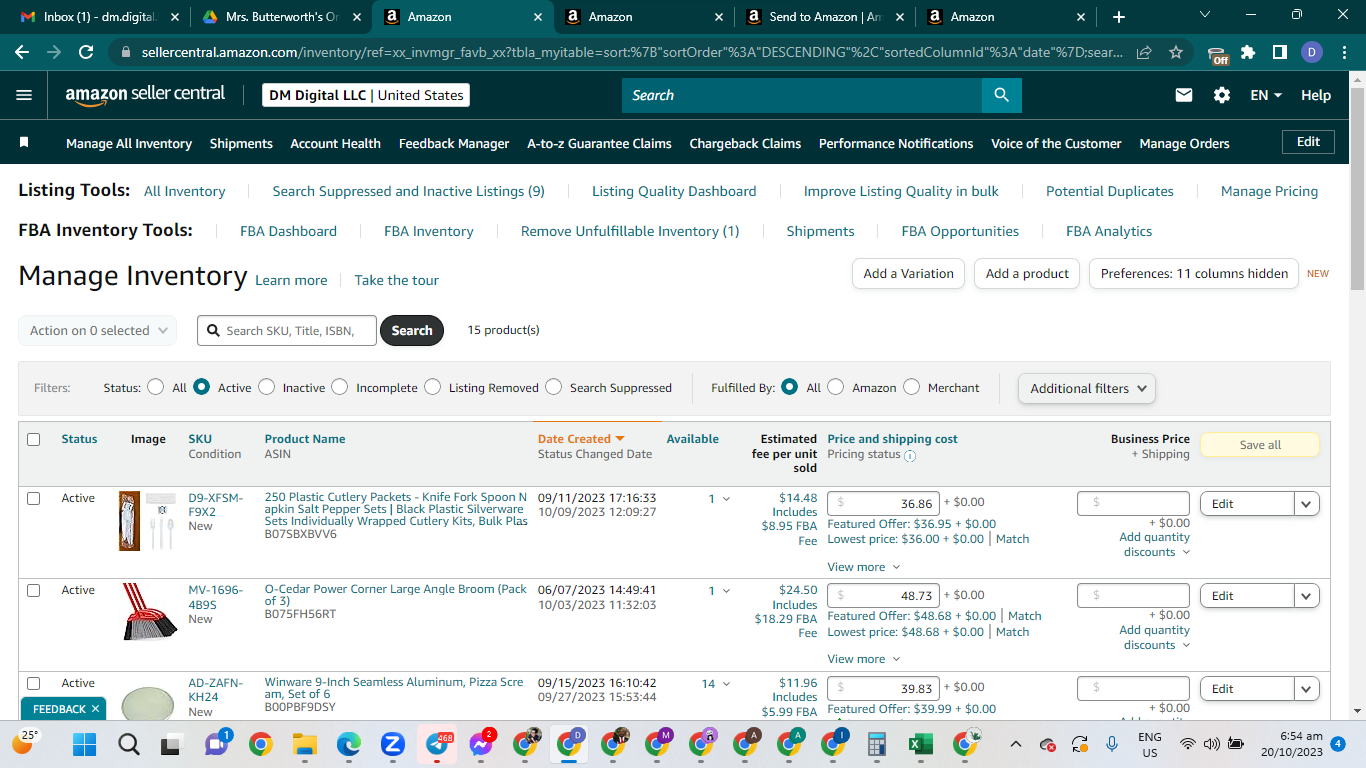Click the Add a Variation button
The image size is (1366, 768).
pyautogui.click(x=908, y=274)
